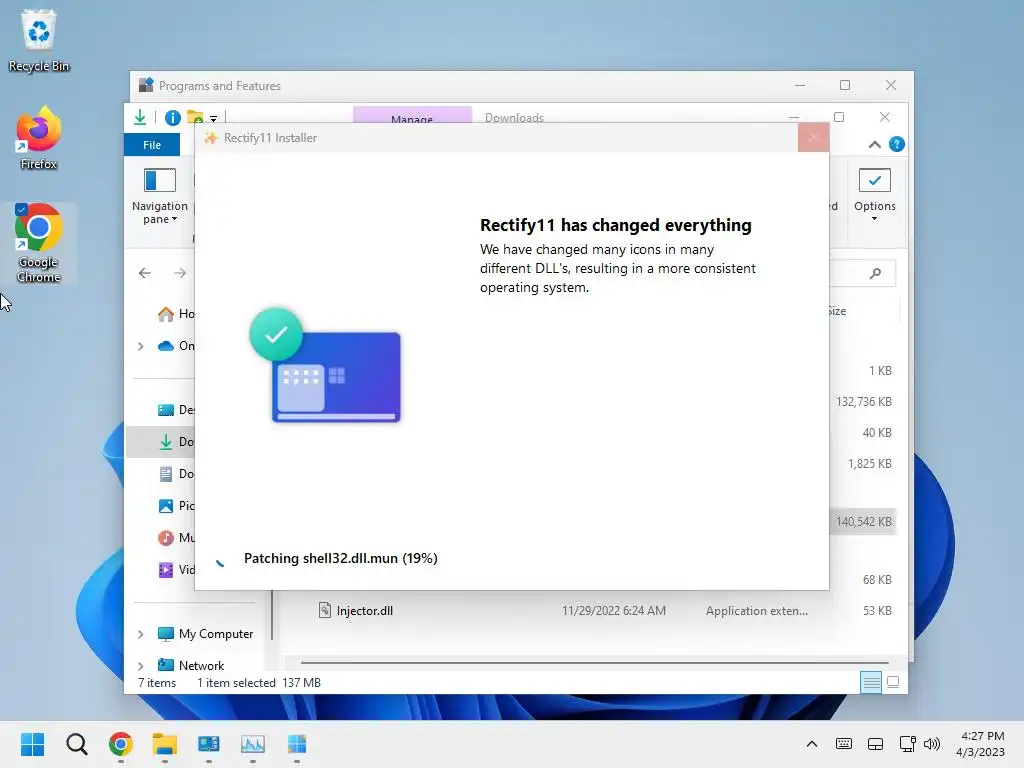
Task: Select Documents in the navigation pane
Action: [x=176, y=474]
